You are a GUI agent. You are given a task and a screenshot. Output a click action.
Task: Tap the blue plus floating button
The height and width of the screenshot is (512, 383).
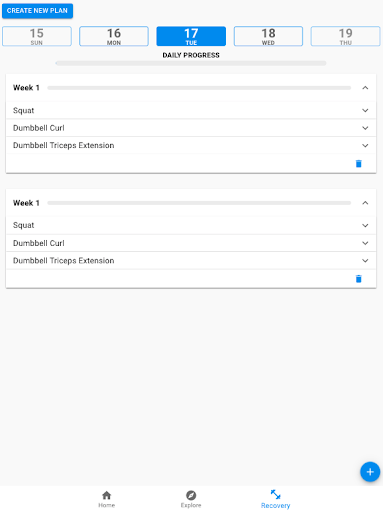click(x=370, y=472)
